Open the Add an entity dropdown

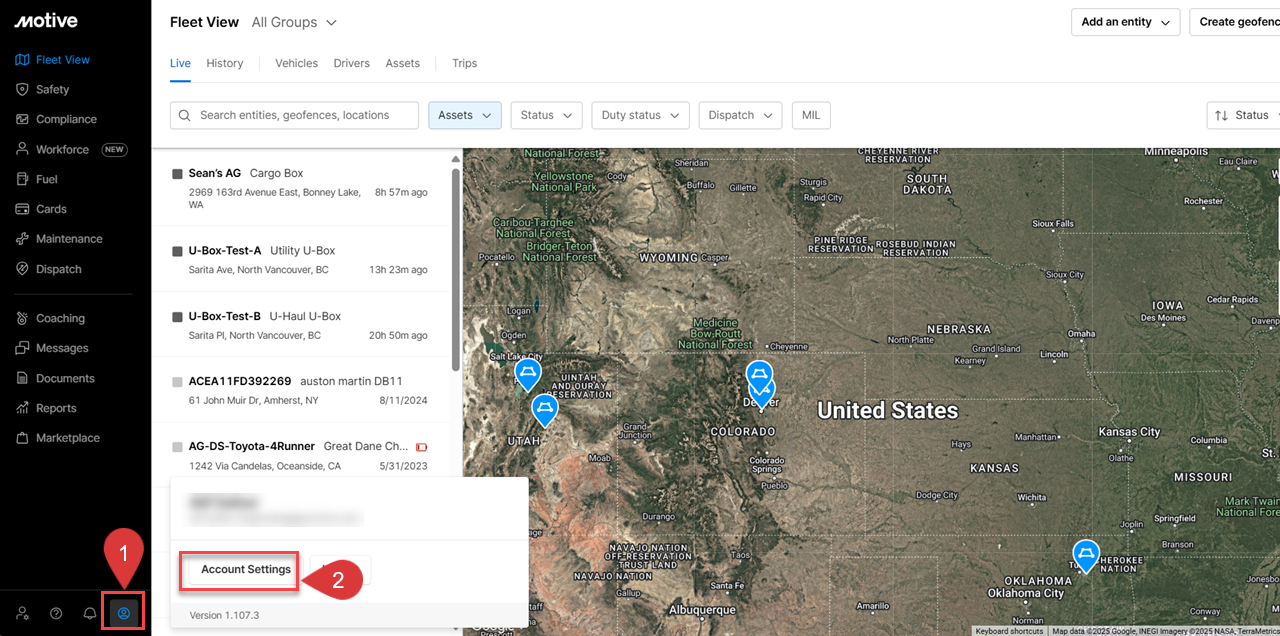click(x=1125, y=22)
